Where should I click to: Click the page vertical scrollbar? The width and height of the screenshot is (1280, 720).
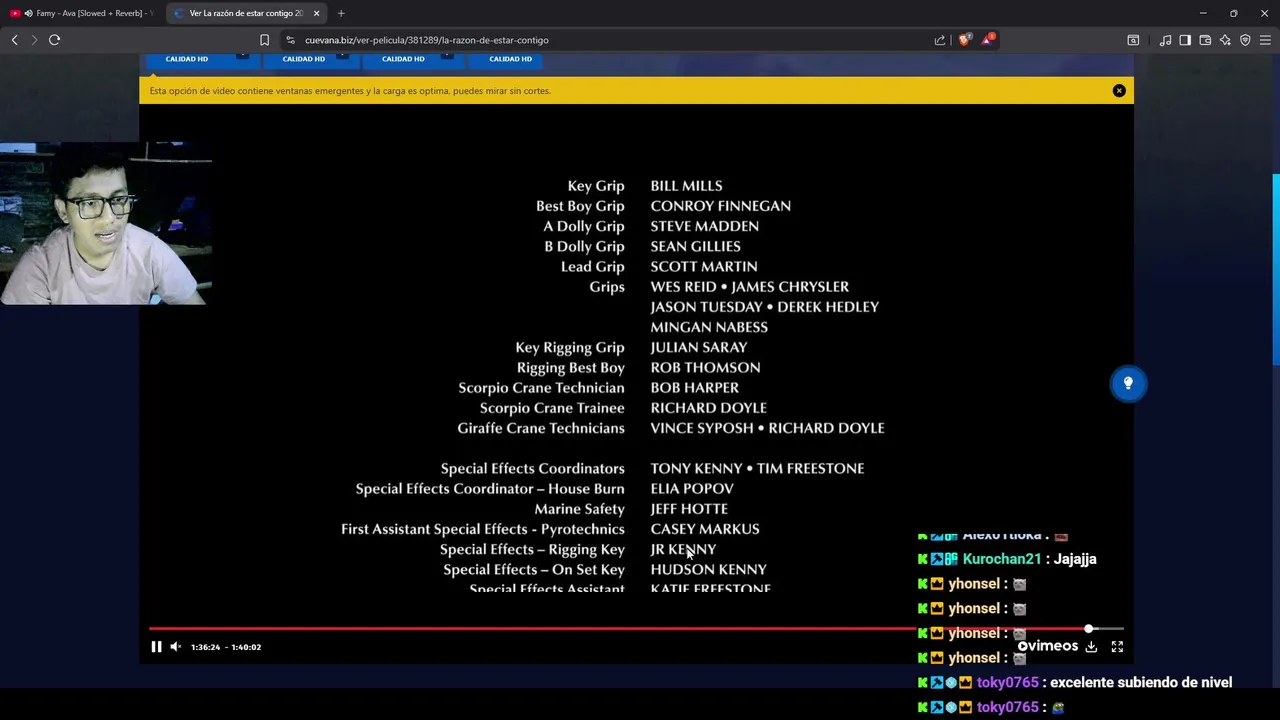(x=1275, y=270)
